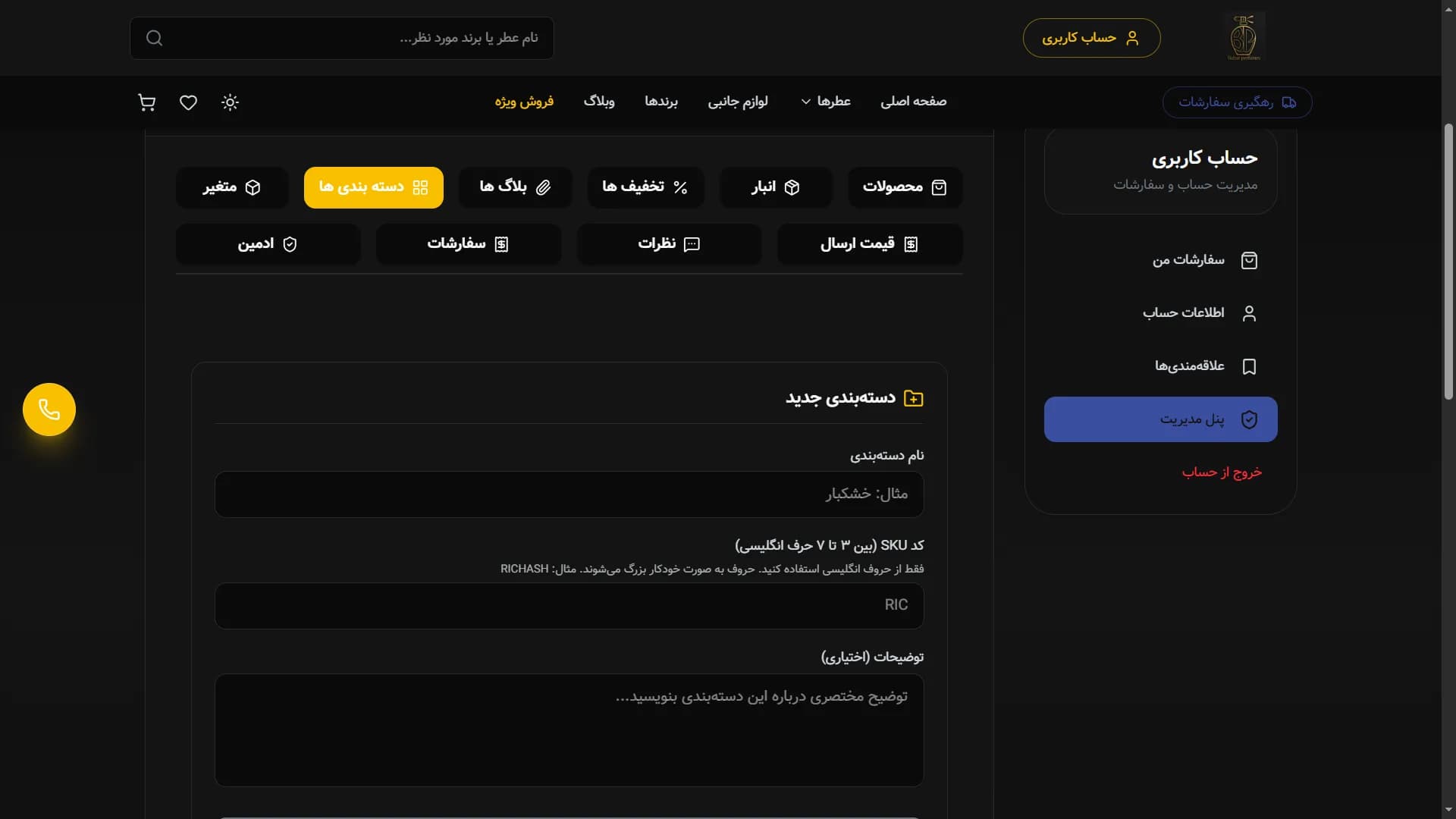Open سفارشات من in sidebar

[x=1160, y=260]
